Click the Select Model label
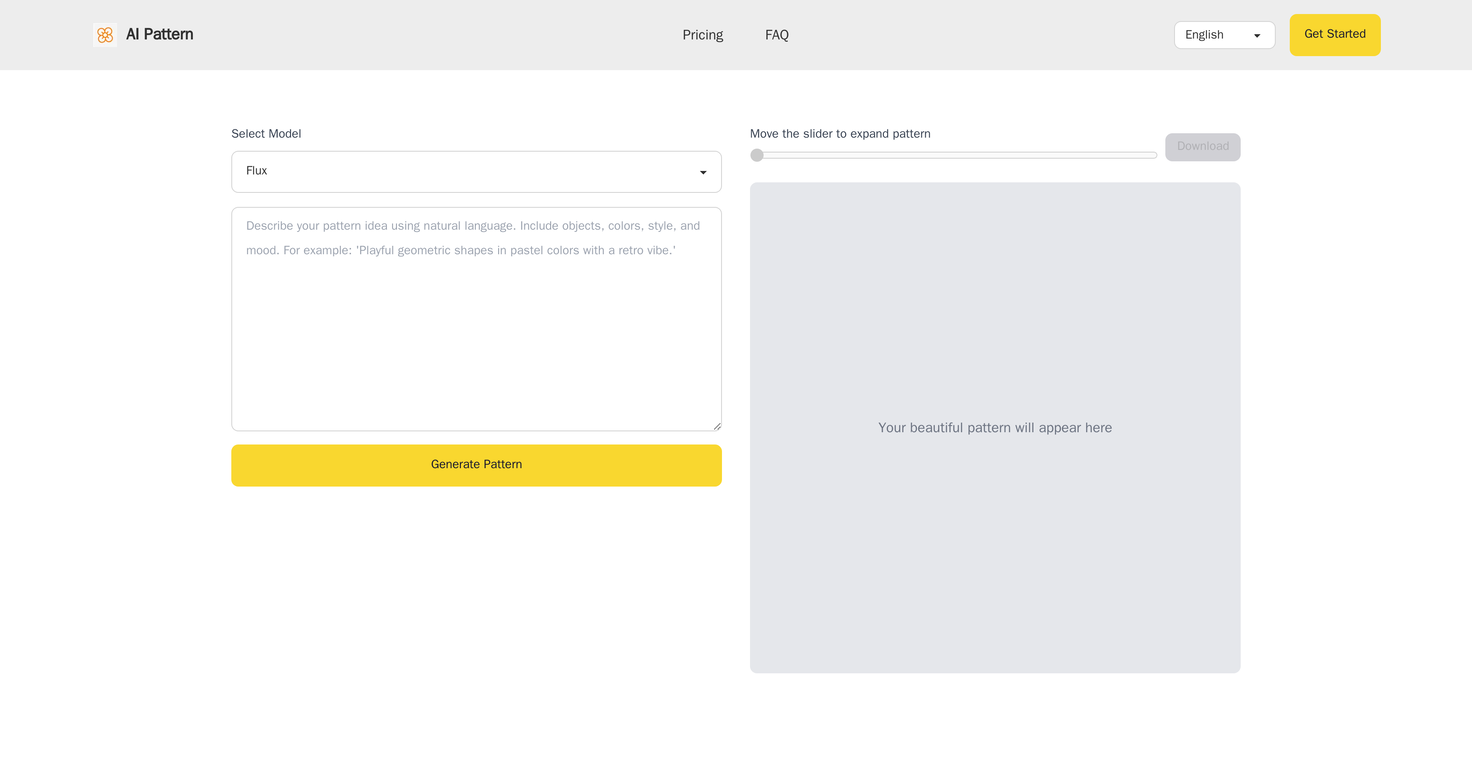1472x768 pixels. pos(266,134)
